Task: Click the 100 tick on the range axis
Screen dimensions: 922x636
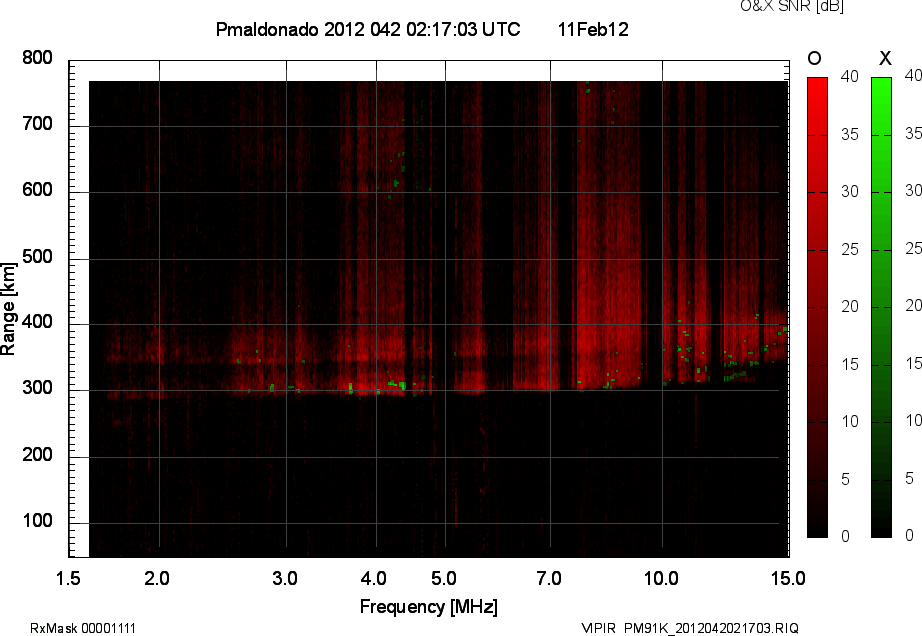Action: click(38, 523)
